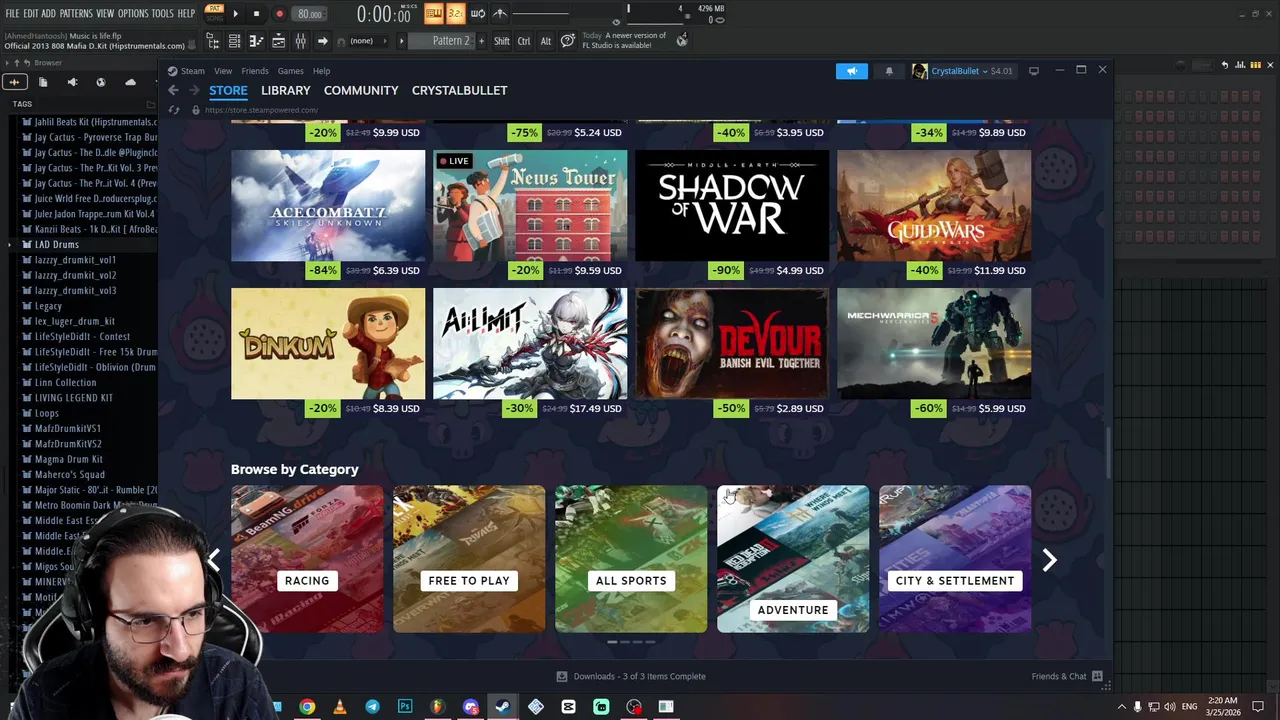Open the MechWarrior 5 game tile

tap(934, 343)
